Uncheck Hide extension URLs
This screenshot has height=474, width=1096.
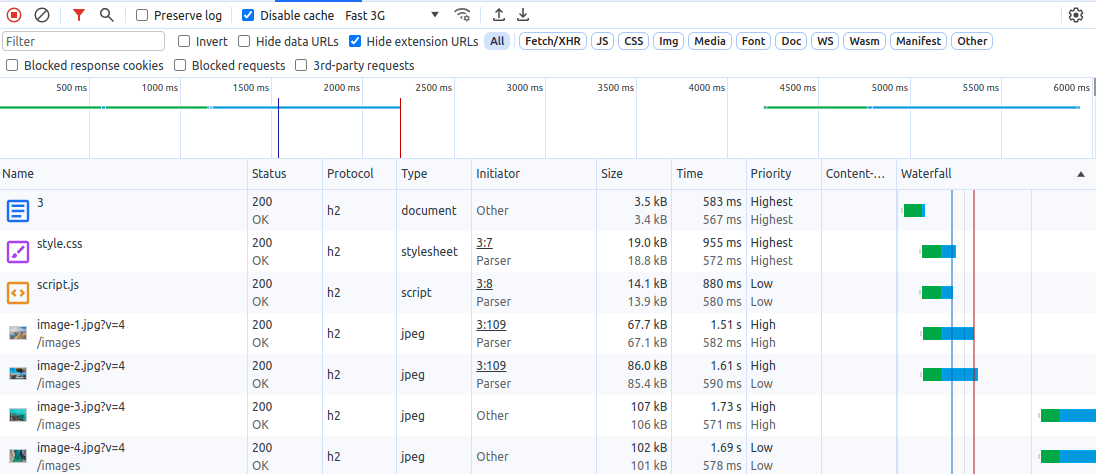[355, 41]
